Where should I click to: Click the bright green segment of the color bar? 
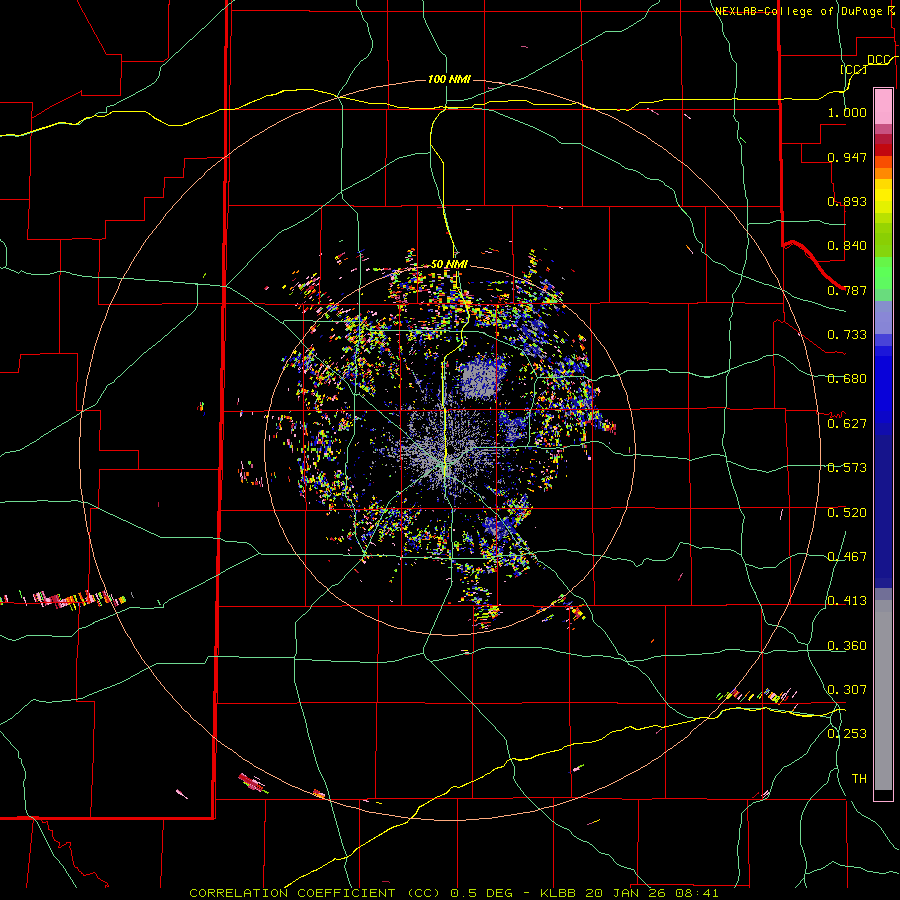pyautogui.click(x=883, y=272)
